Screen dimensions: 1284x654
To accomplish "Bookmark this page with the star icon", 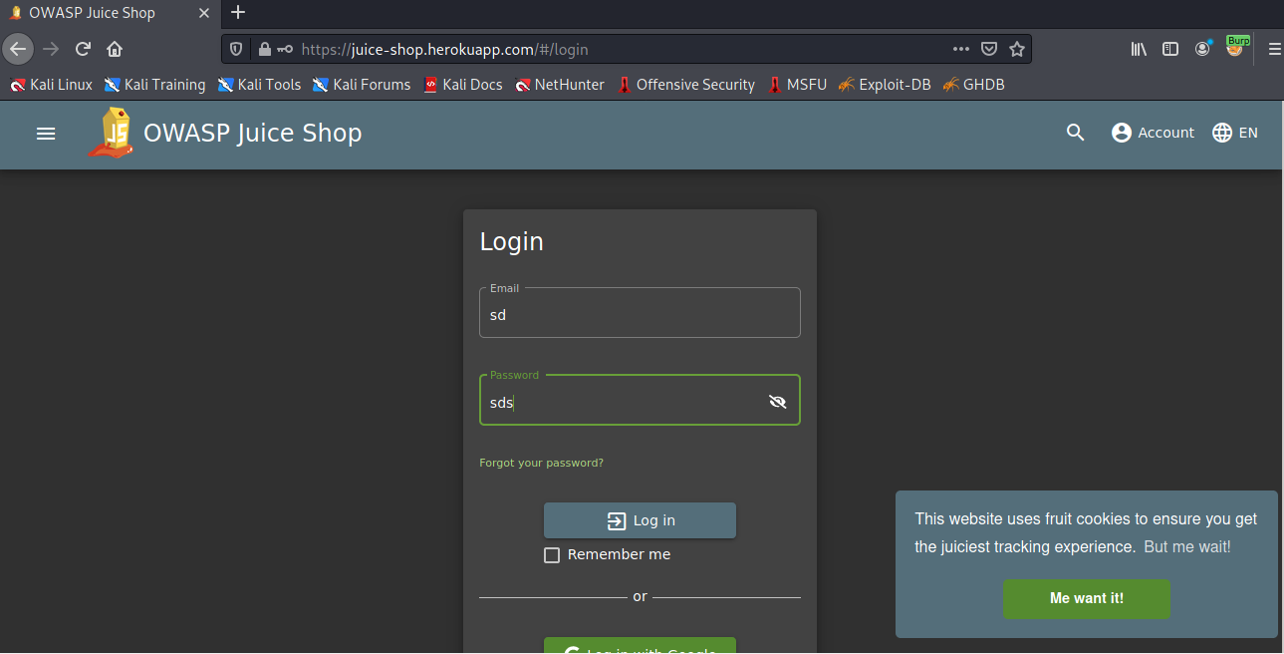I will coord(1017,49).
